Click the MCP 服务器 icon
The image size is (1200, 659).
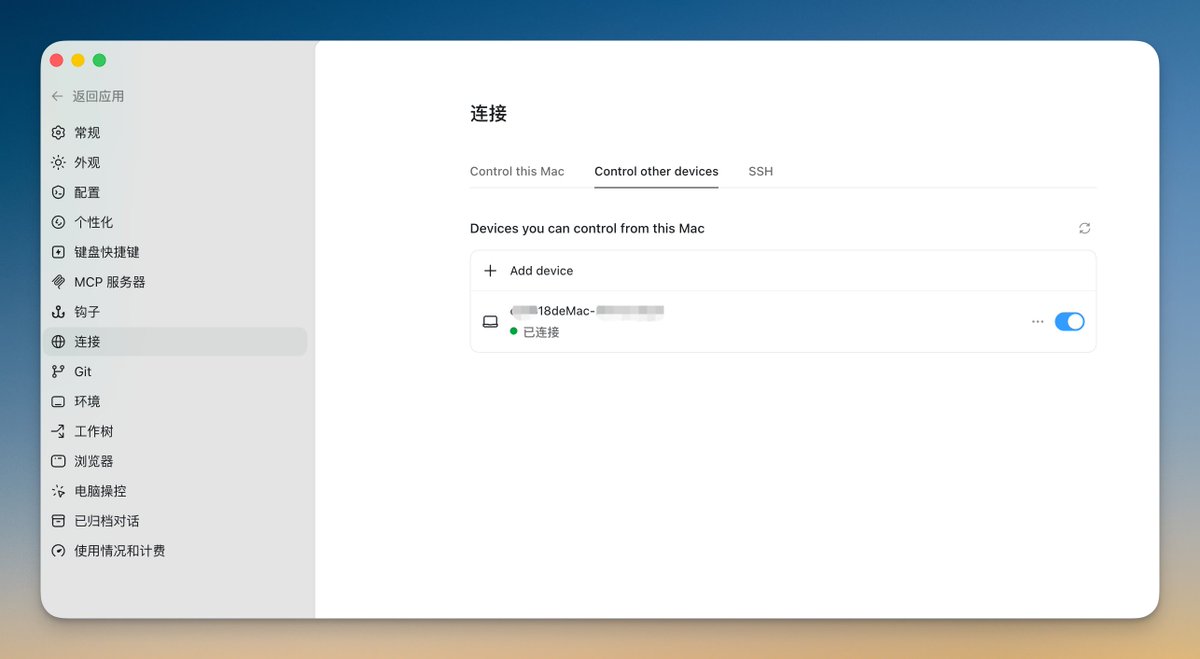(x=58, y=282)
